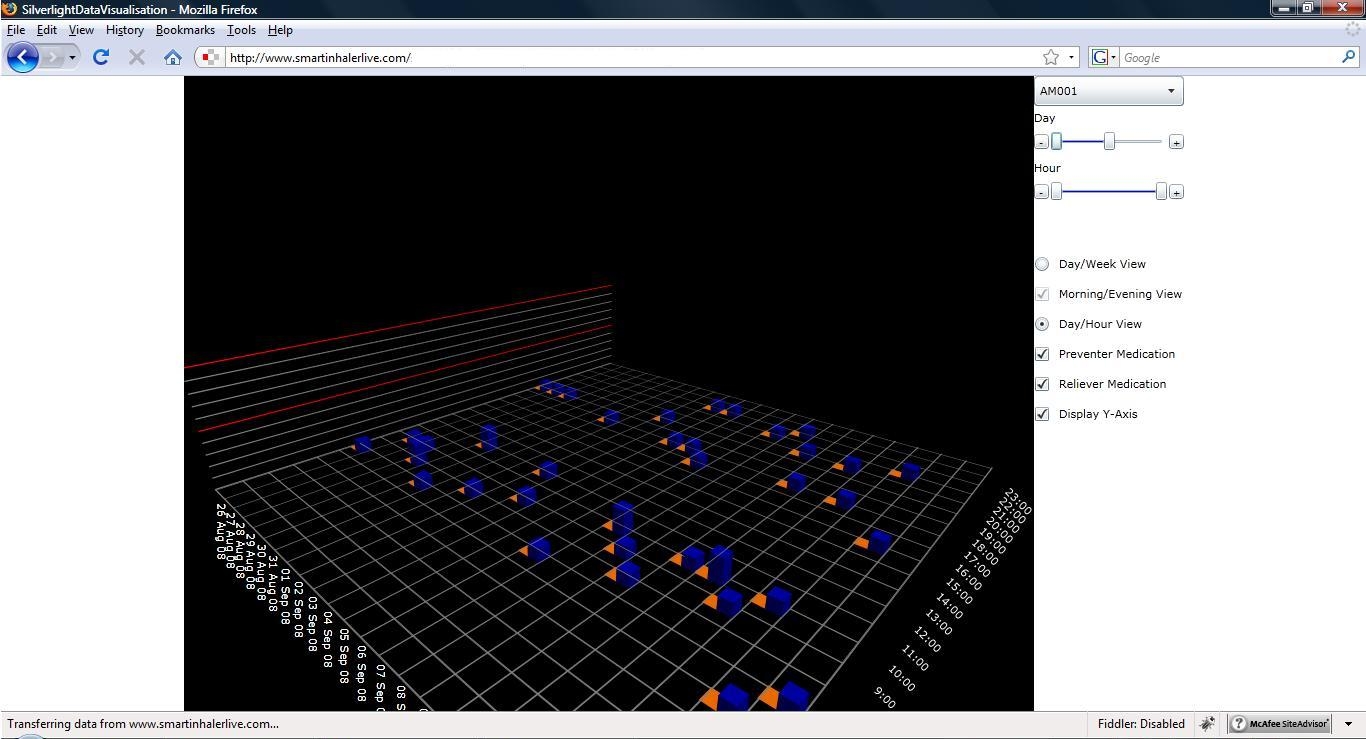Click the Google search input box
This screenshot has height=739, width=1366.
tap(1229, 57)
